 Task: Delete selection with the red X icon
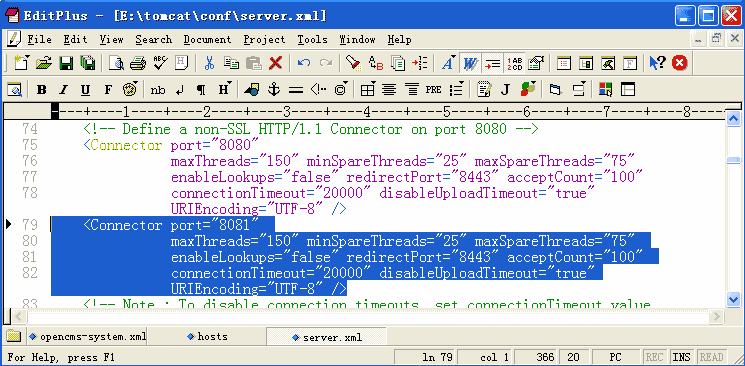point(276,63)
